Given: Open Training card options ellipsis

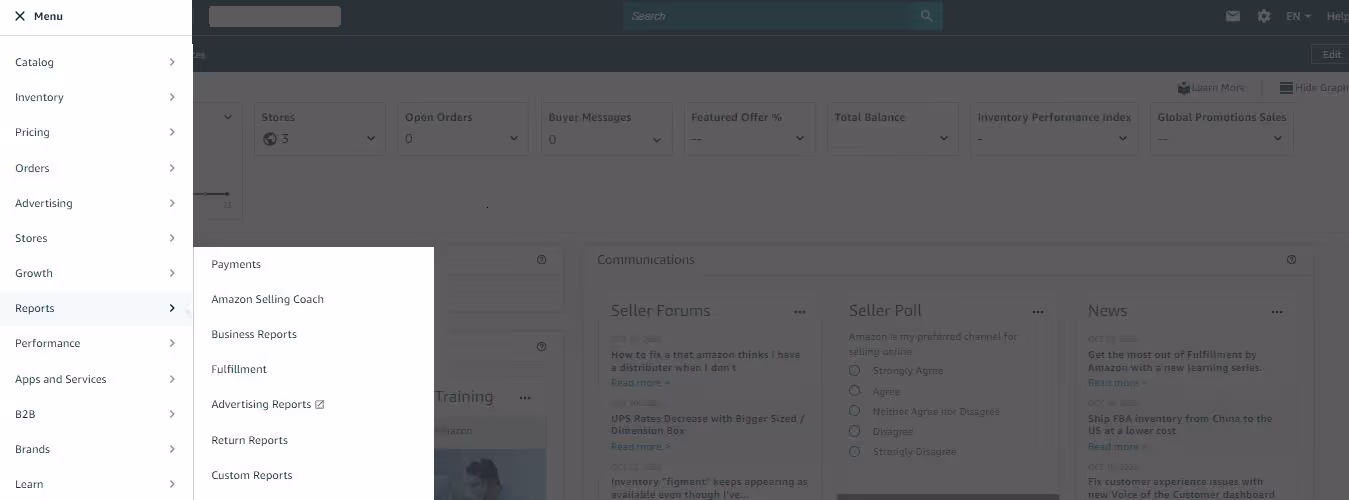Looking at the screenshot, I should [x=525, y=398].
